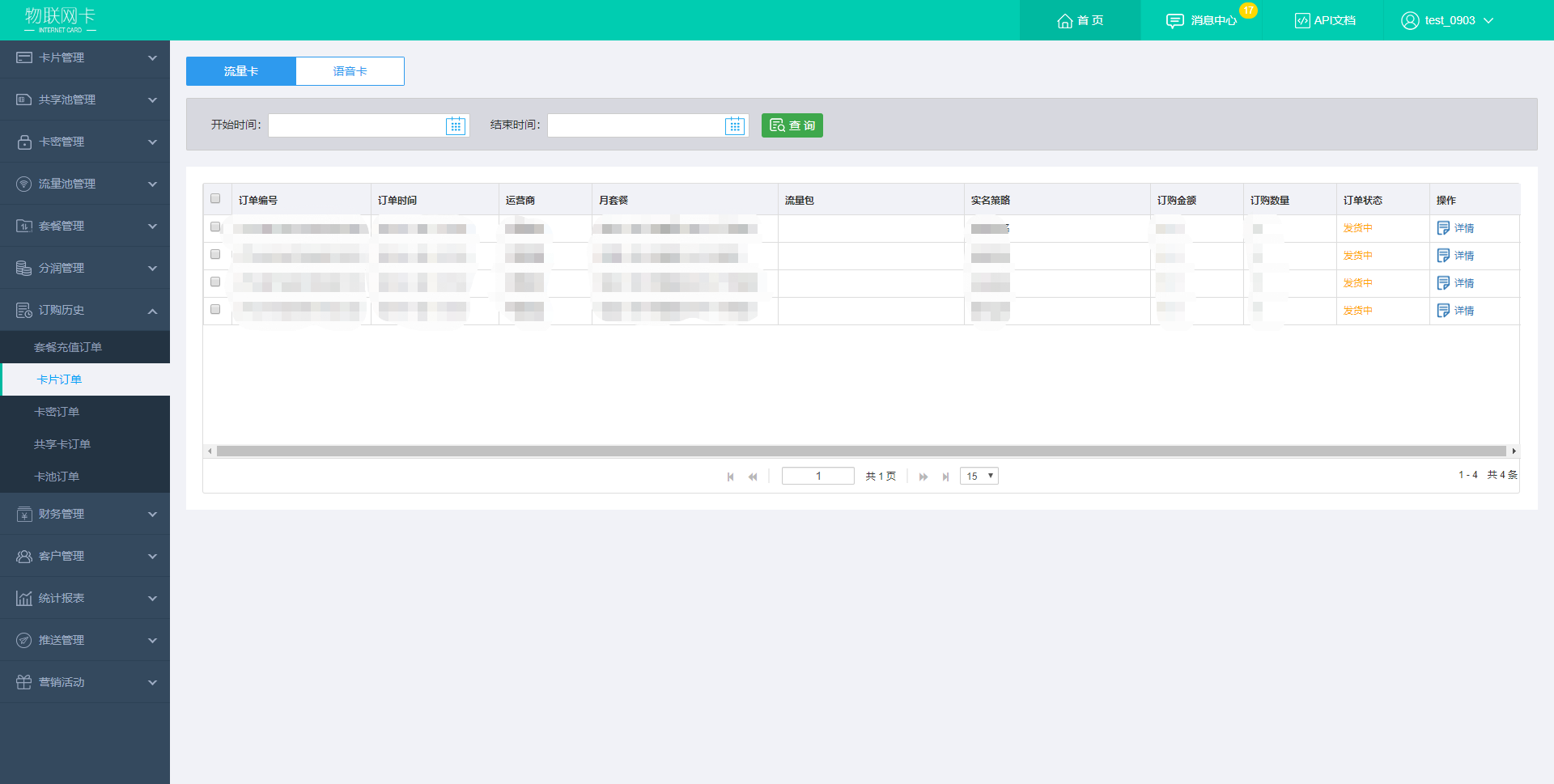
Task: Click the 推送管理 send icon
Action: tap(24, 640)
